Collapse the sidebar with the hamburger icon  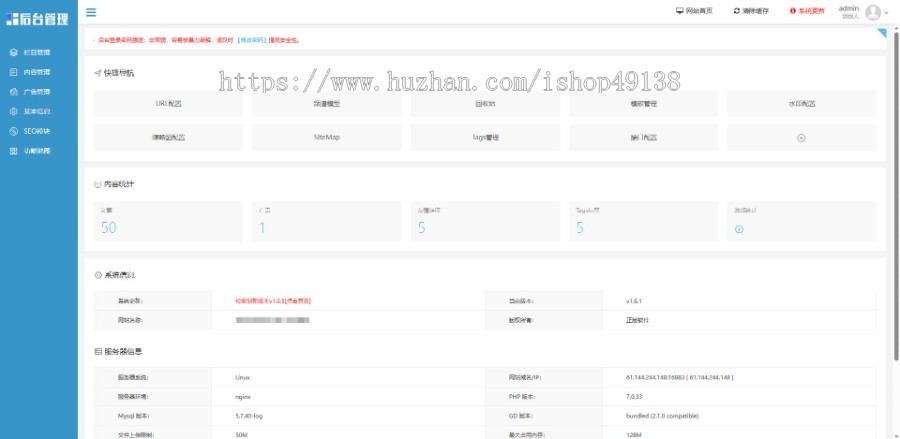coord(91,12)
